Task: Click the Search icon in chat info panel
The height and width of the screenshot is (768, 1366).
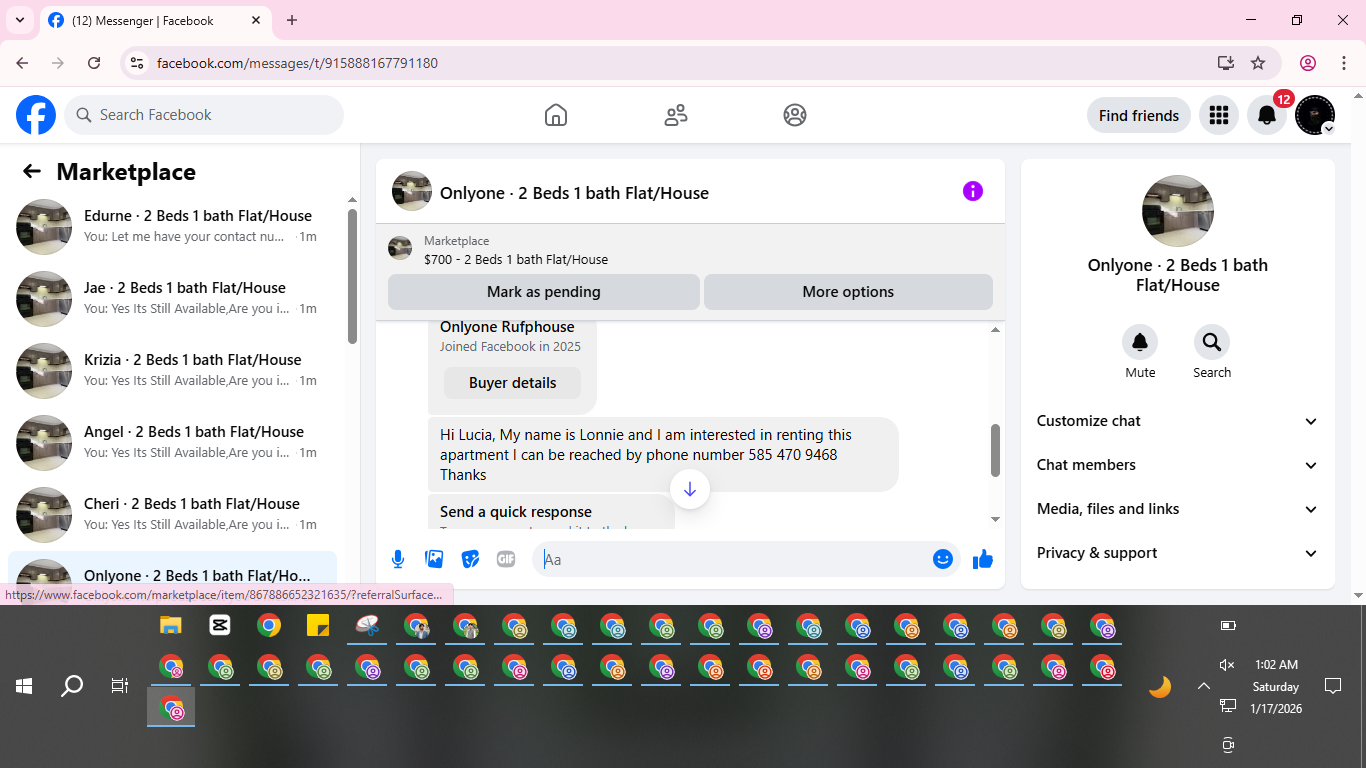Action: click(x=1212, y=342)
